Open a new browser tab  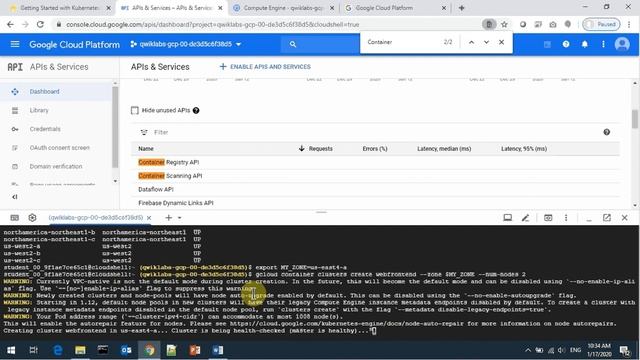coord(461,8)
